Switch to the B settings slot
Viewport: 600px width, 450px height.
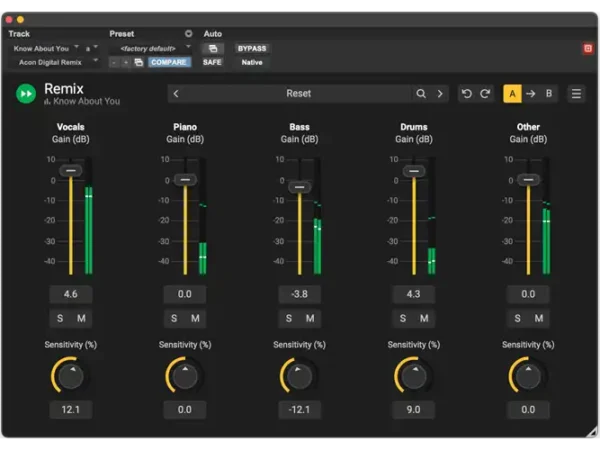click(549, 94)
